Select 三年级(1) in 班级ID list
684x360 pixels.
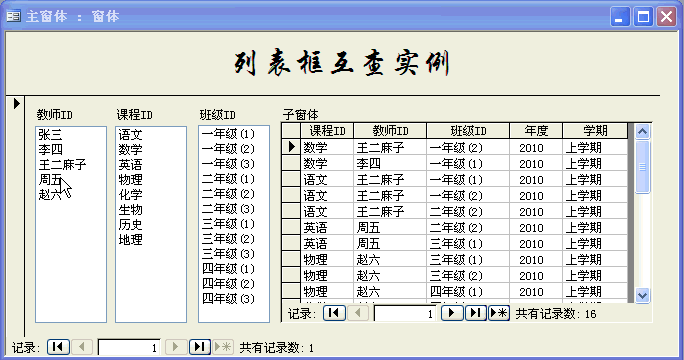[x=228, y=224]
